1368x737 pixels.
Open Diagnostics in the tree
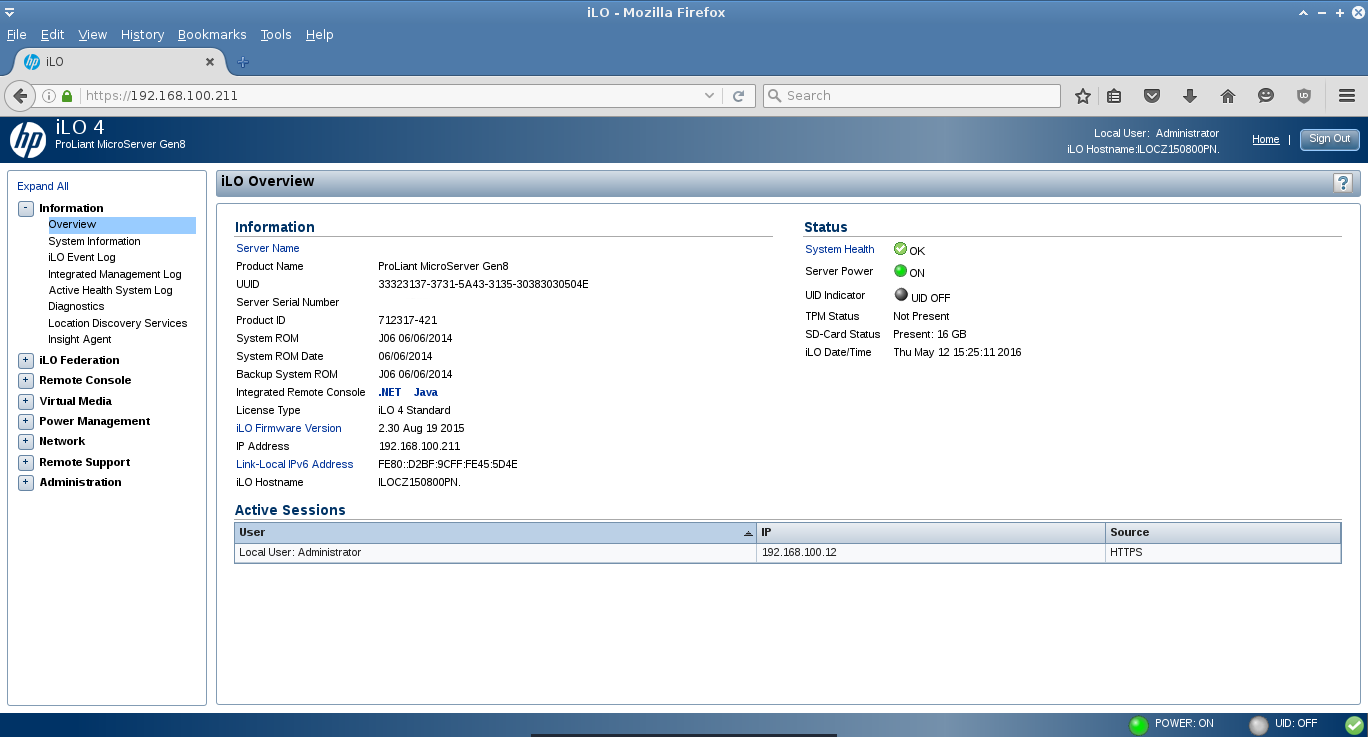76,306
